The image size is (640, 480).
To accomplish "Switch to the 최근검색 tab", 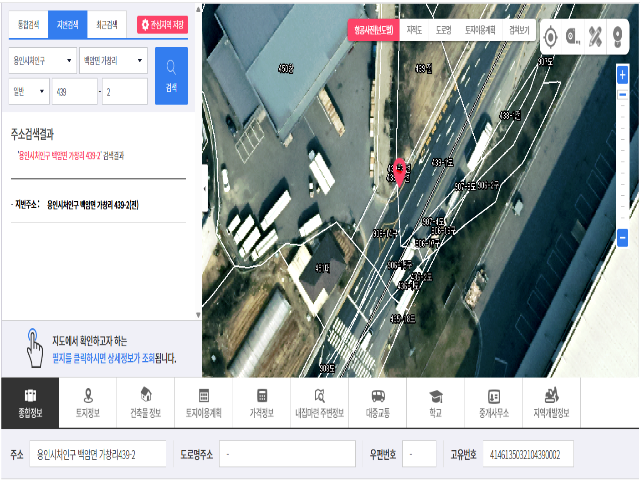I will [x=106, y=22].
